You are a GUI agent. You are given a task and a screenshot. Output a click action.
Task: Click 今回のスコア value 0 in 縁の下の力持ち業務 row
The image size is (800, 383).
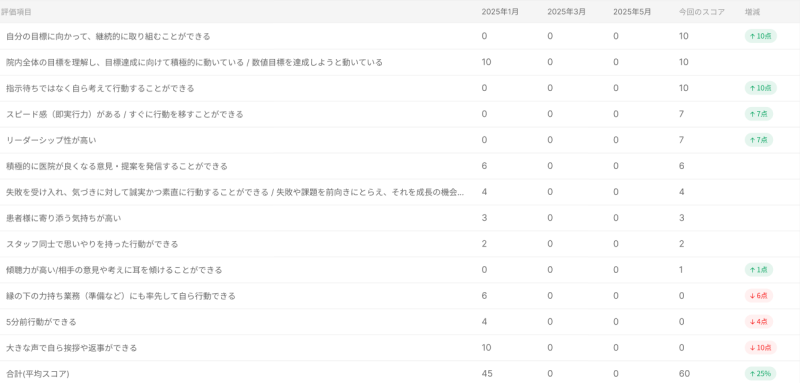click(x=682, y=296)
